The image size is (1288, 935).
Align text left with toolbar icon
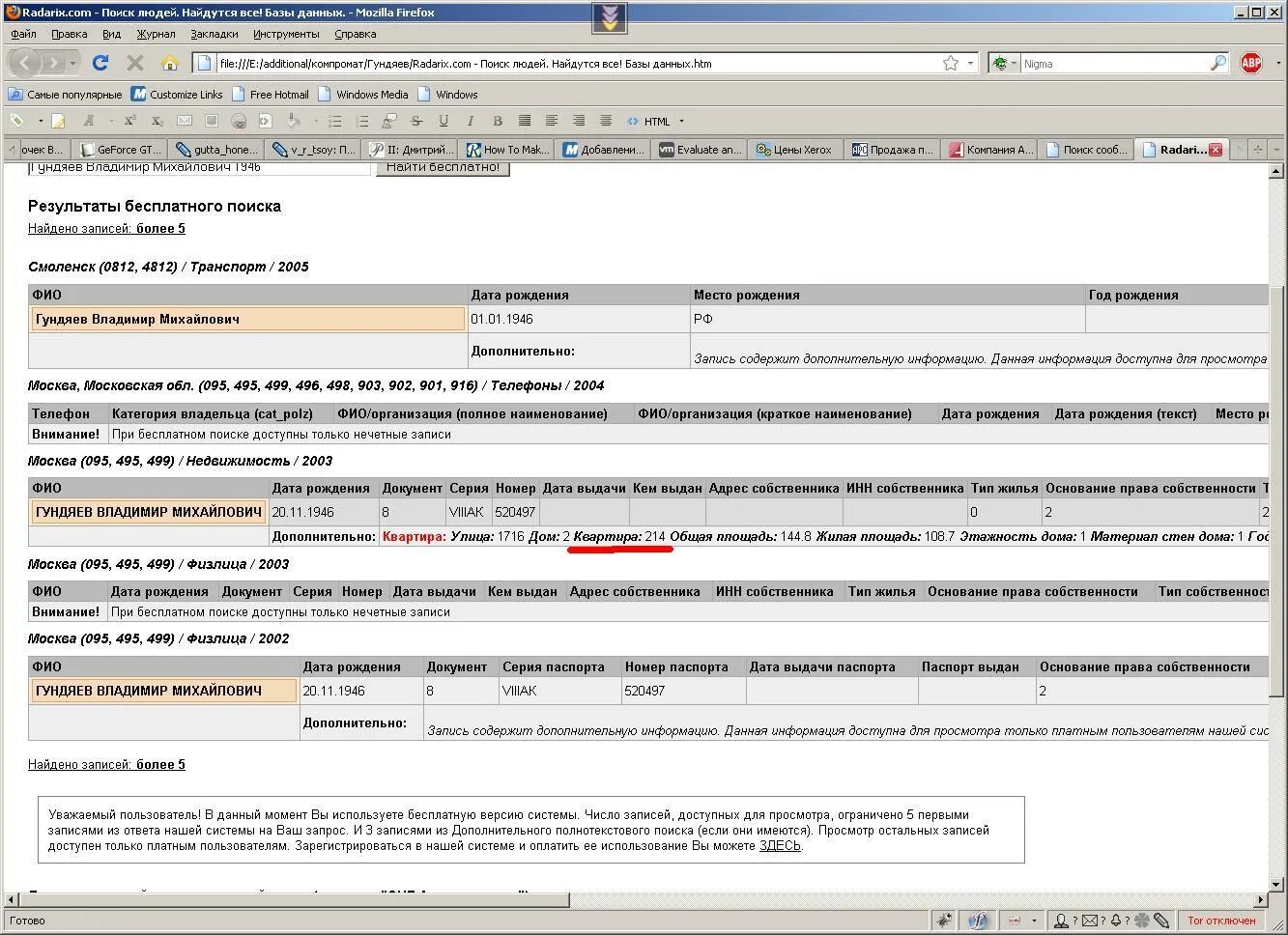552,121
